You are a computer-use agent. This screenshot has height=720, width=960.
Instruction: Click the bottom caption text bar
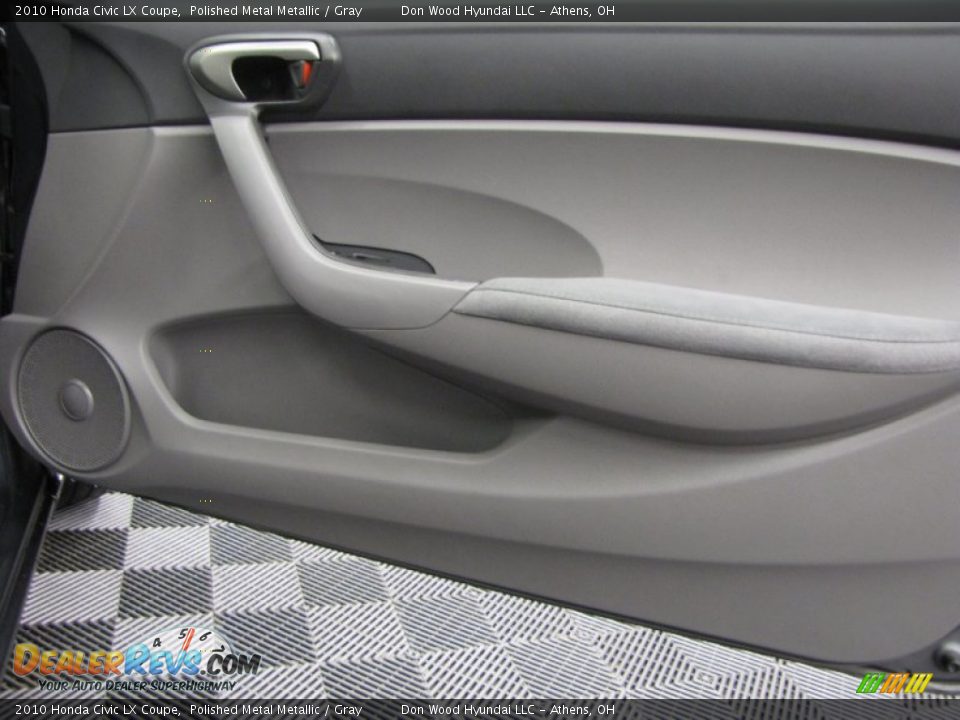[x=480, y=711]
